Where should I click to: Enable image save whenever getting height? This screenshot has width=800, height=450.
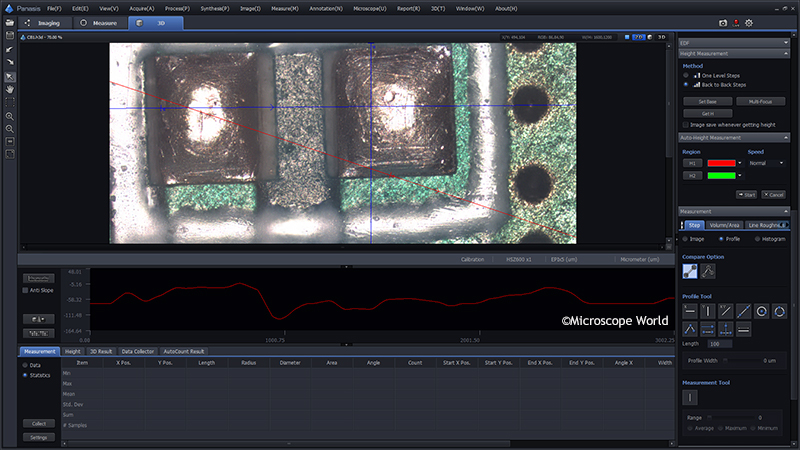click(686, 124)
